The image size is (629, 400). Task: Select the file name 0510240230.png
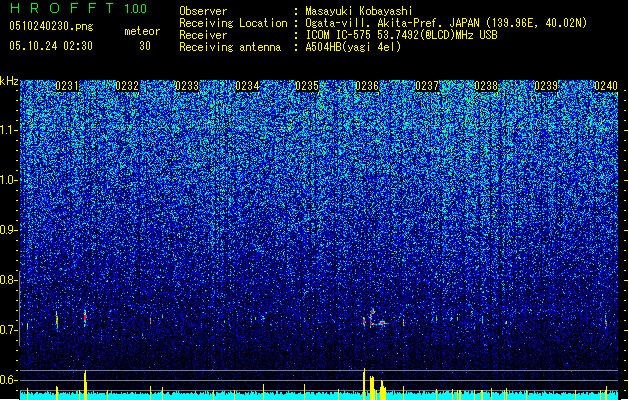(x=51, y=26)
